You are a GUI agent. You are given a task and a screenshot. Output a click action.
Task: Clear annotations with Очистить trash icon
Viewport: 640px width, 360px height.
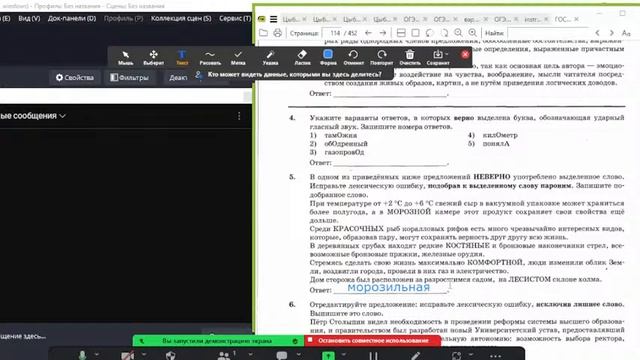tap(410, 57)
